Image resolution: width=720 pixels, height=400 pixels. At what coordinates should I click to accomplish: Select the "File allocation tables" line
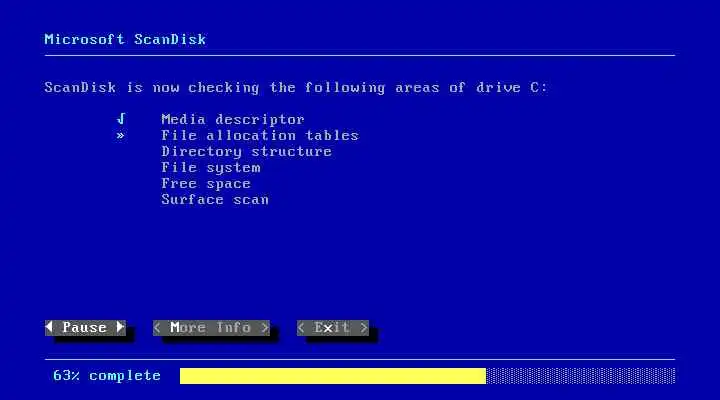pos(260,135)
